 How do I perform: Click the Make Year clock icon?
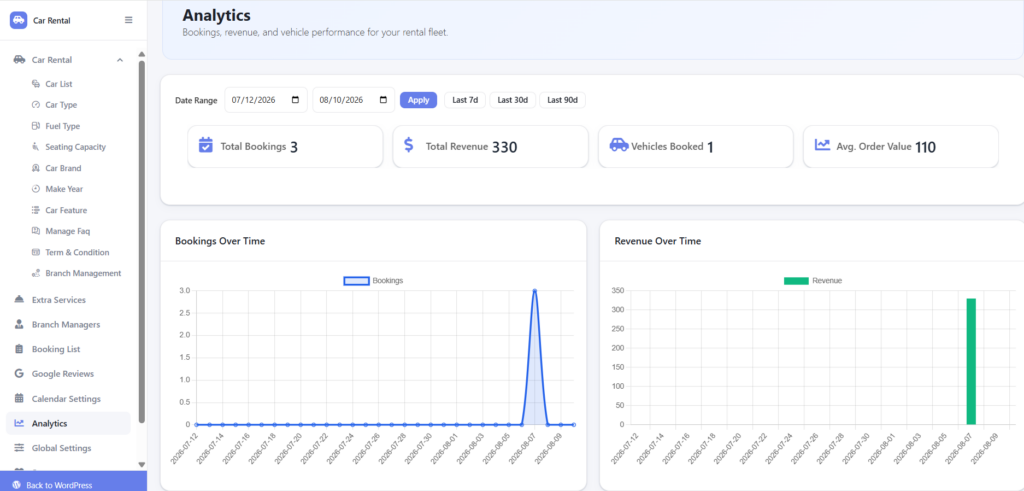tap(36, 189)
